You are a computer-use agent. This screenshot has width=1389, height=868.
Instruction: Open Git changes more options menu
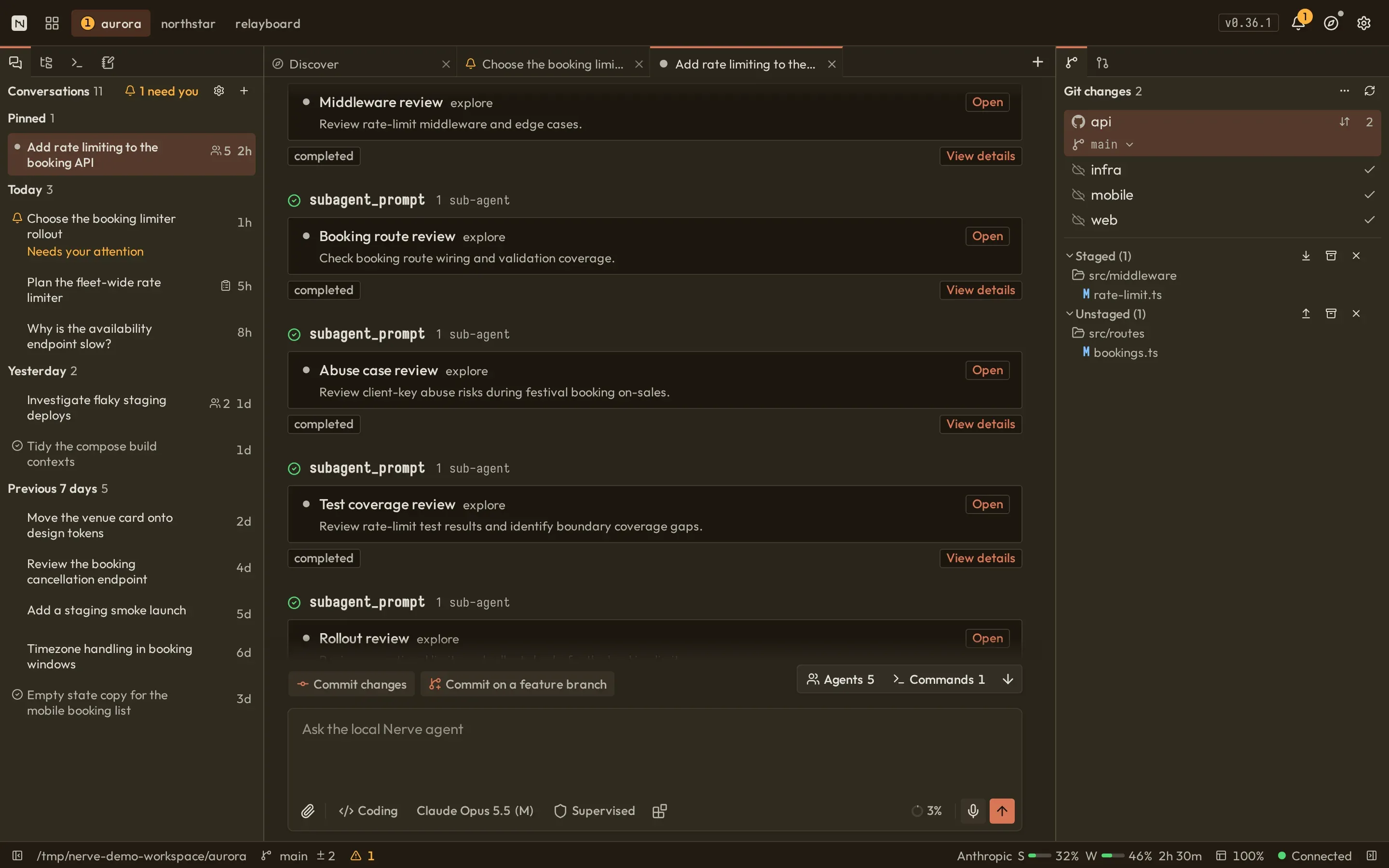pyautogui.click(x=1344, y=91)
